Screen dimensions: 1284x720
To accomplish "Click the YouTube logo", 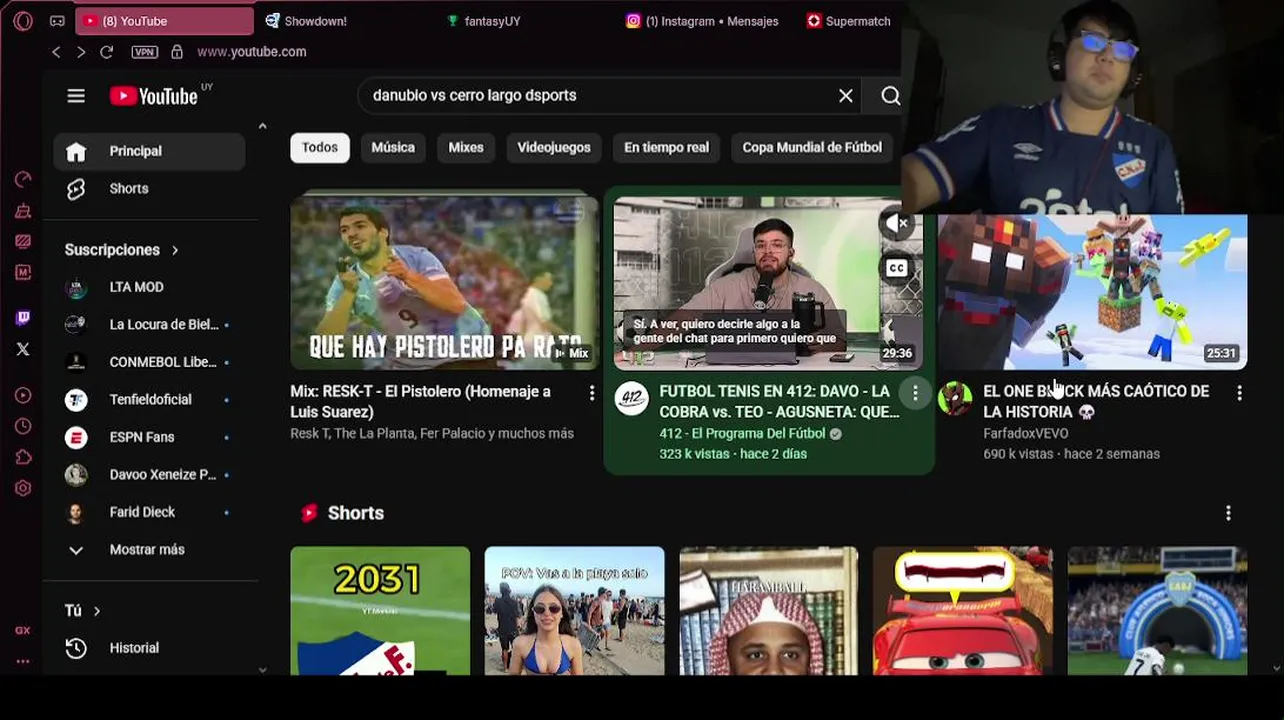I will 154,96.
